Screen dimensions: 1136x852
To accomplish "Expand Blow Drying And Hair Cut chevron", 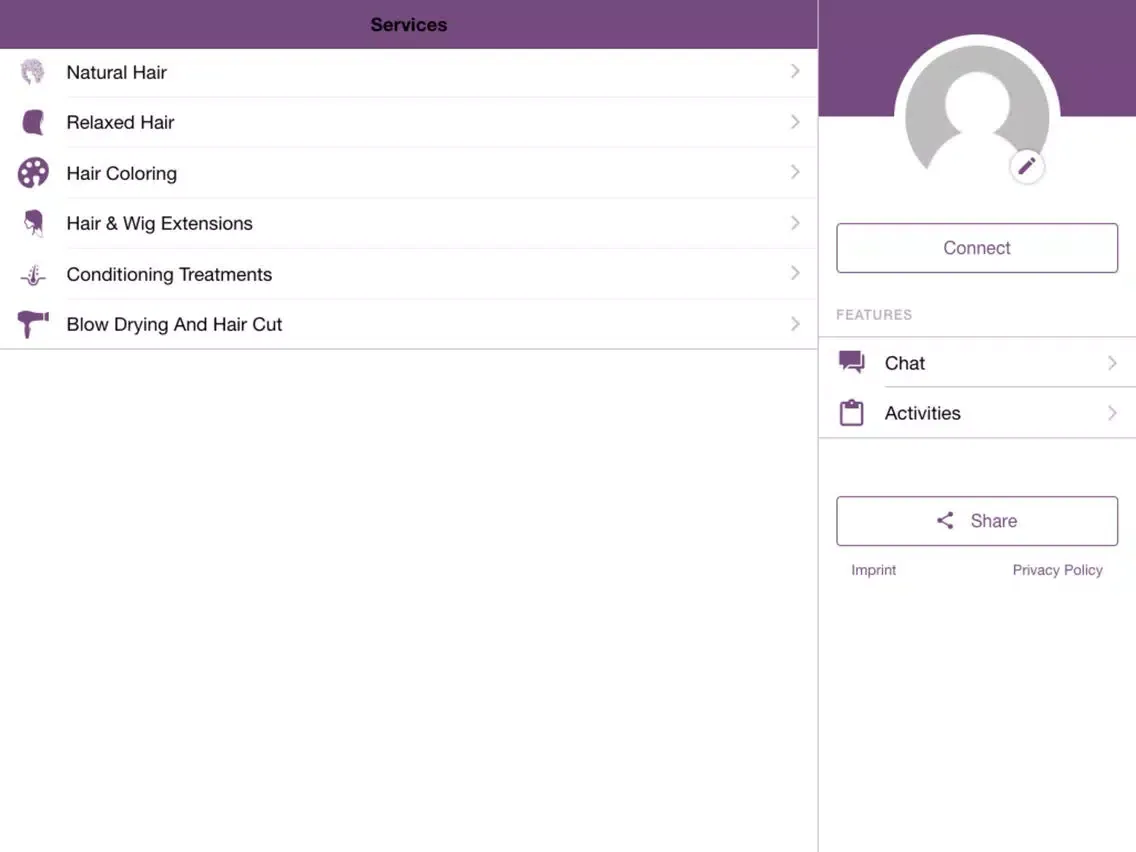I will pos(795,324).
